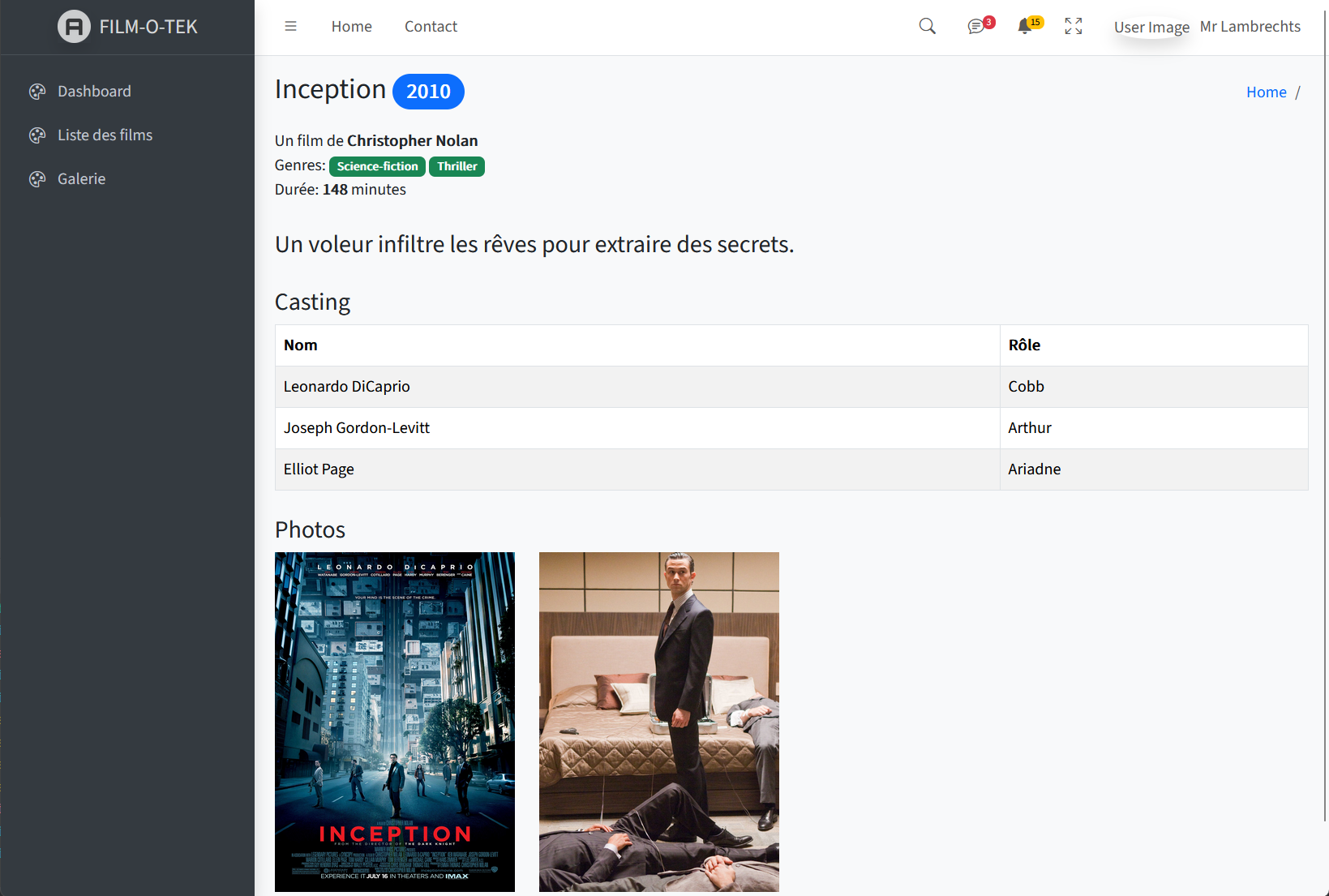The height and width of the screenshot is (896, 1329).
Task: Select the Thriller genre badge
Action: tap(457, 166)
